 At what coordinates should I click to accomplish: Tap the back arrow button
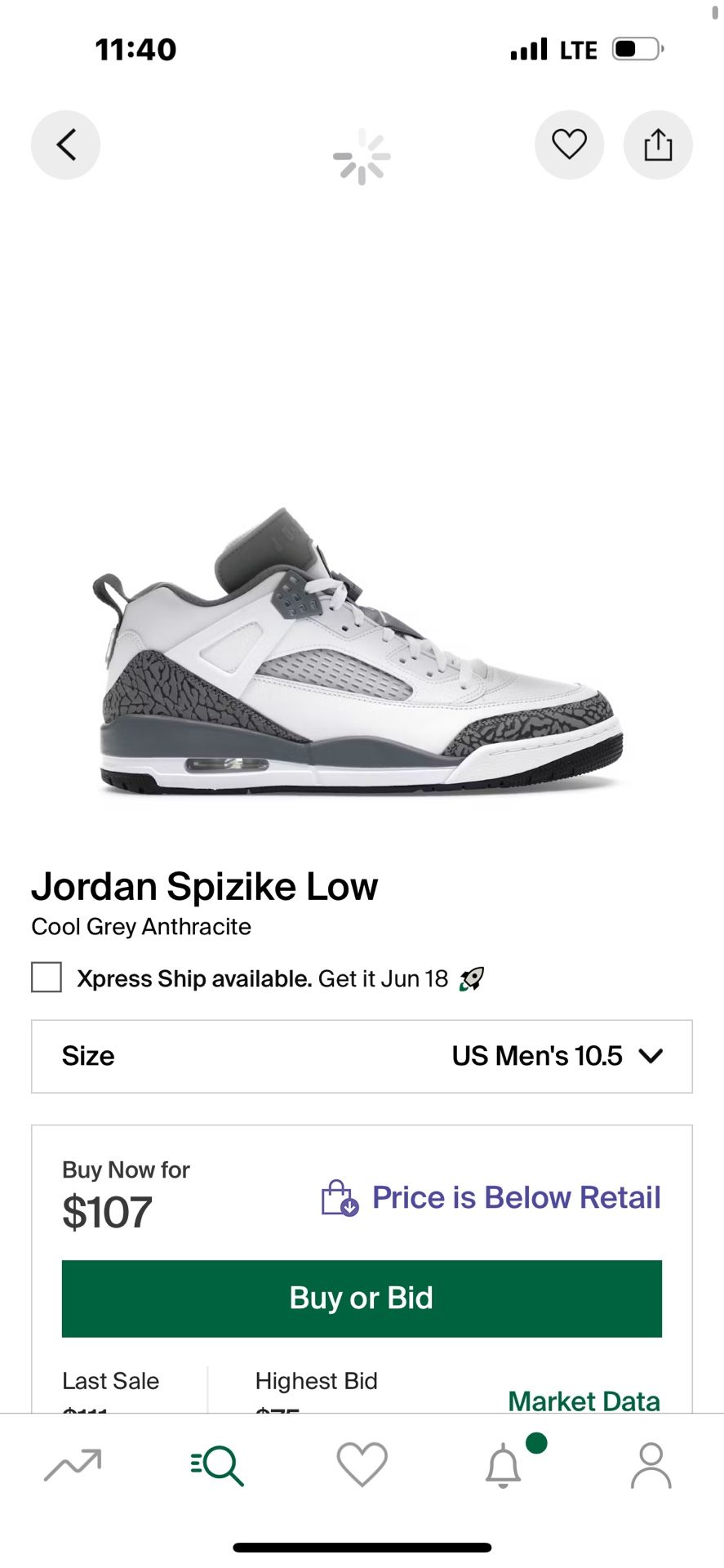coord(65,145)
